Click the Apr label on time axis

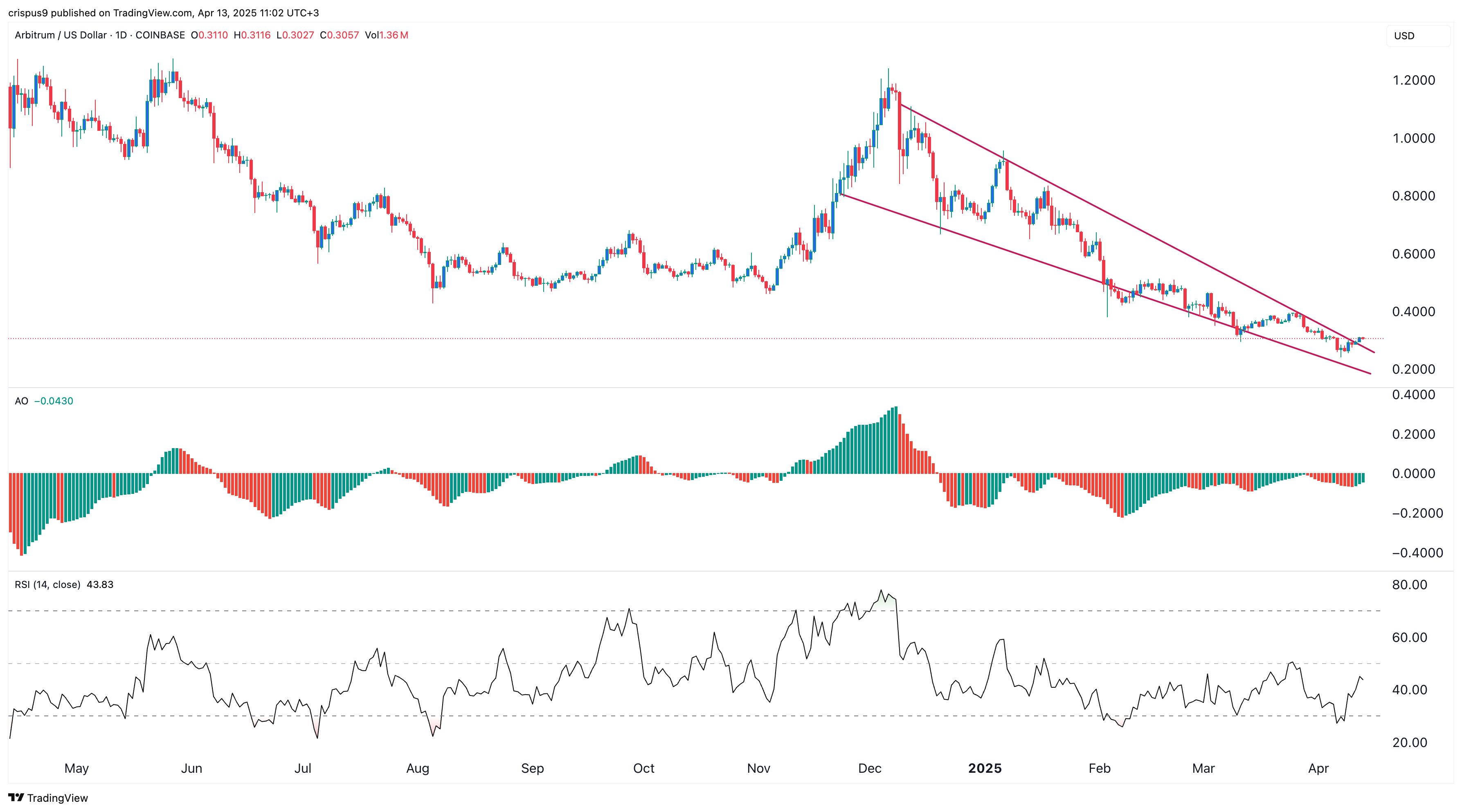pyautogui.click(x=1318, y=768)
